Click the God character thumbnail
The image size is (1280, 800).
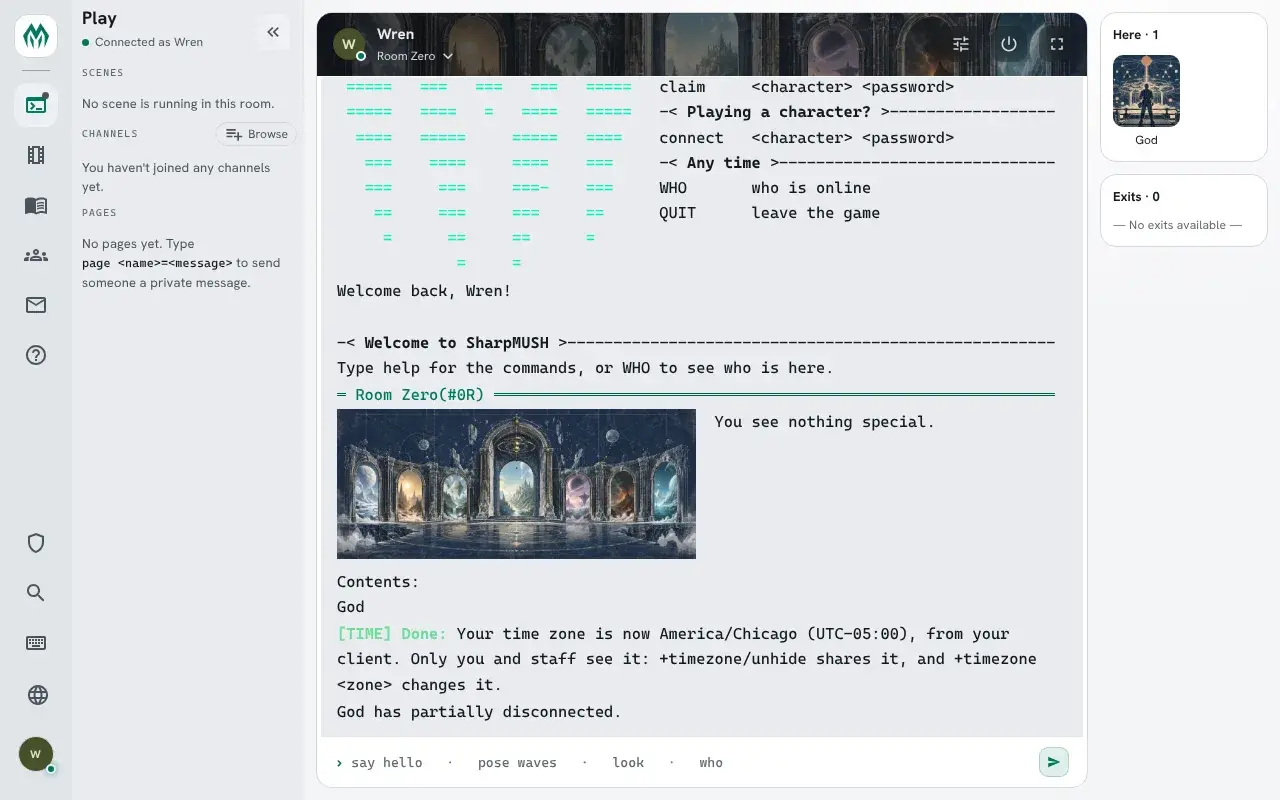pos(1146,91)
